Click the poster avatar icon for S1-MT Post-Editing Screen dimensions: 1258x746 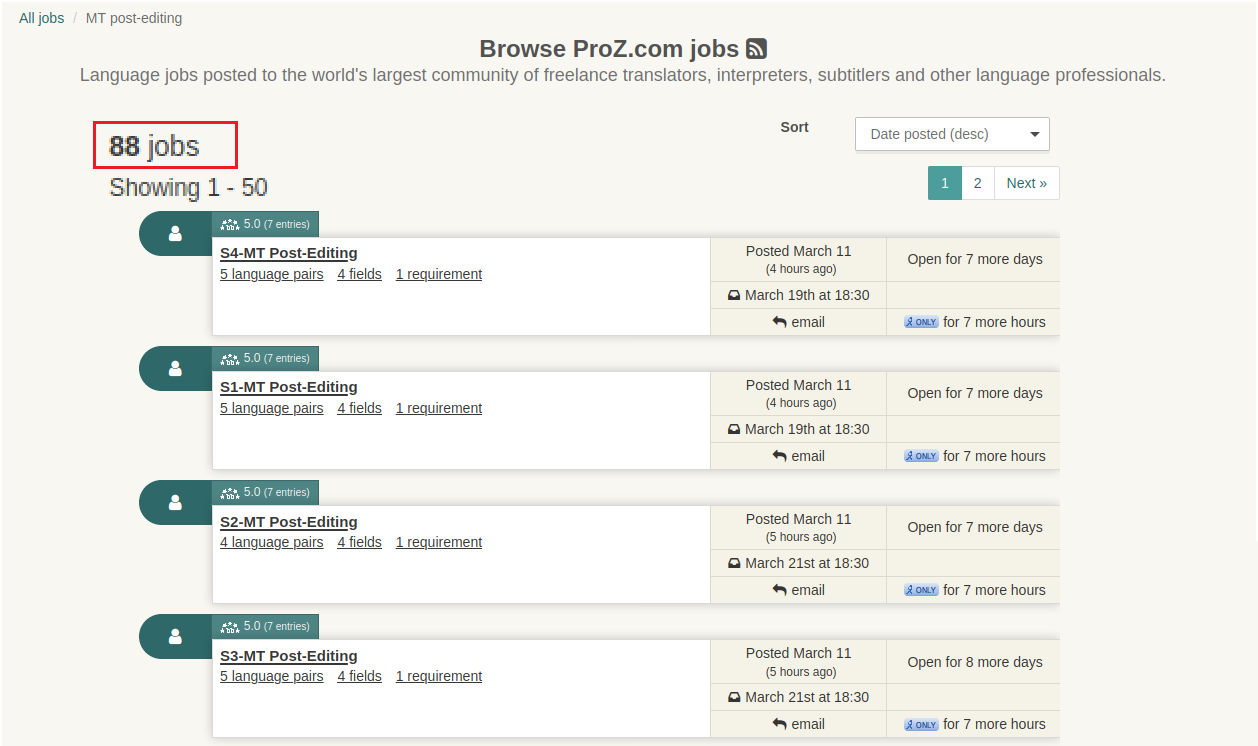click(175, 368)
